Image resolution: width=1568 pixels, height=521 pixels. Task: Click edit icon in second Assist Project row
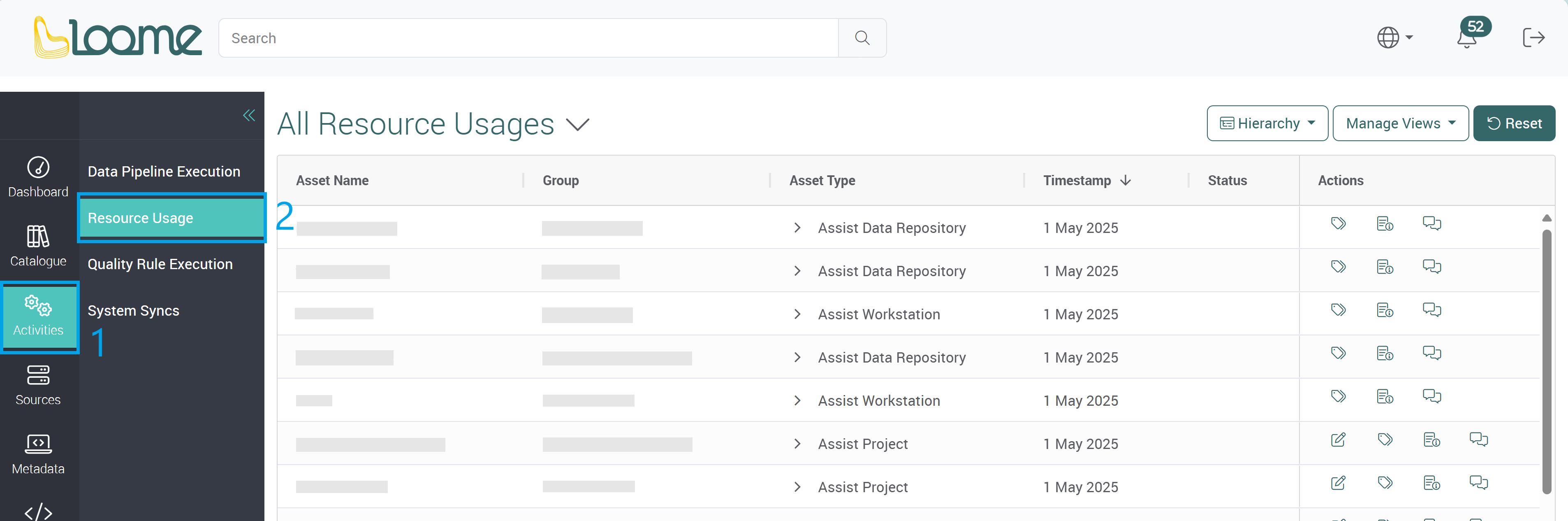1338,483
